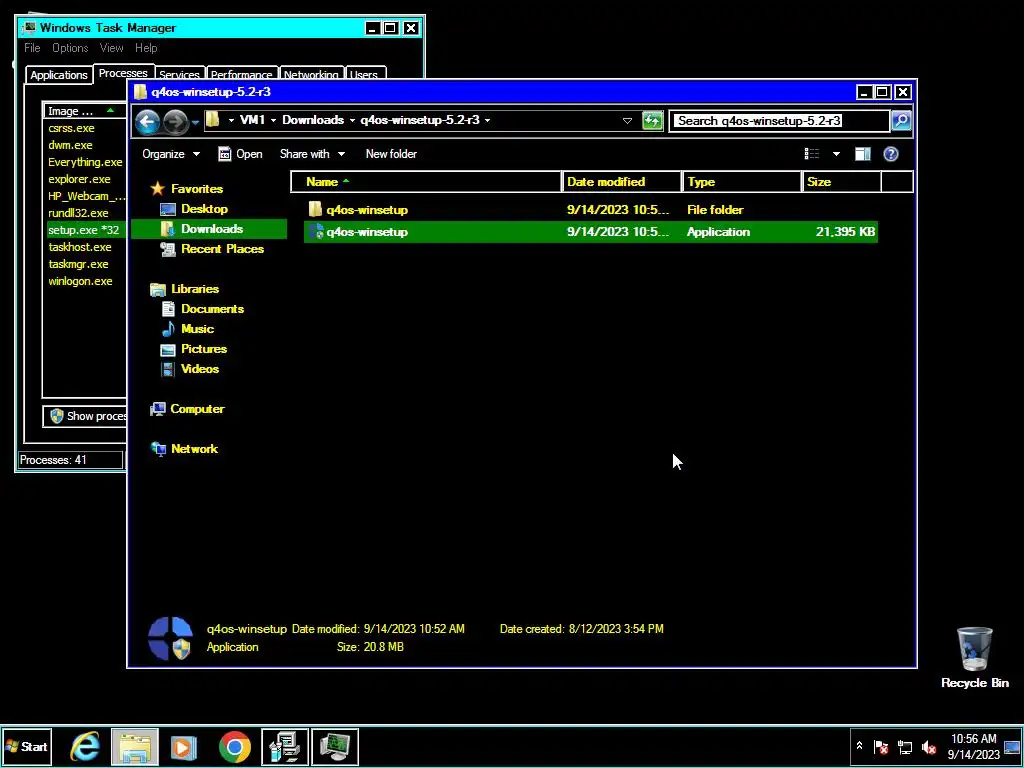Expand the dropdown arrow after Downloads in path

coord(352,120)
